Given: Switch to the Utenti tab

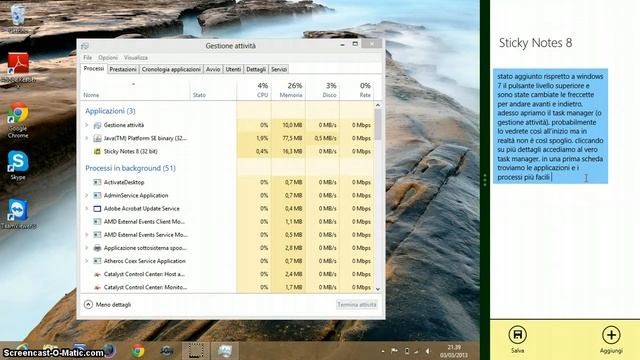Looking at the screenshot, I should [233, 69].
